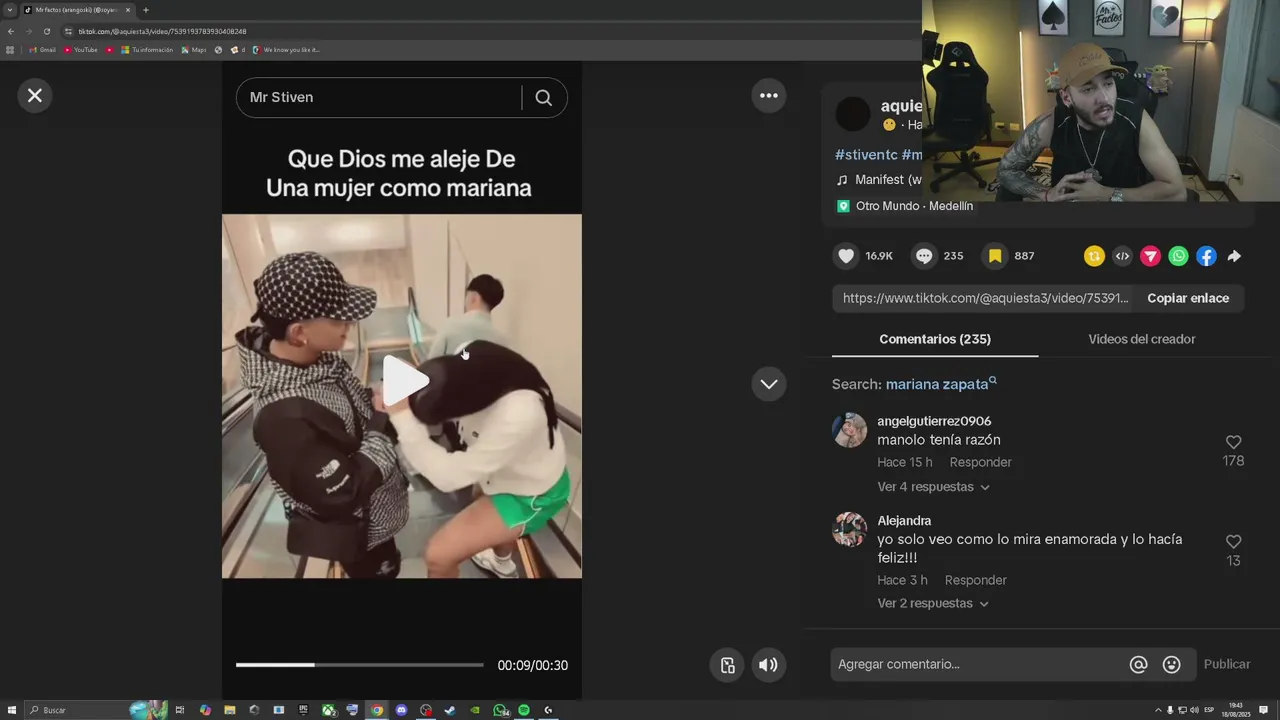This screenshot has width=1280, height=720.
Task: Click the video progress bar
Action: [x=359, y=665]
